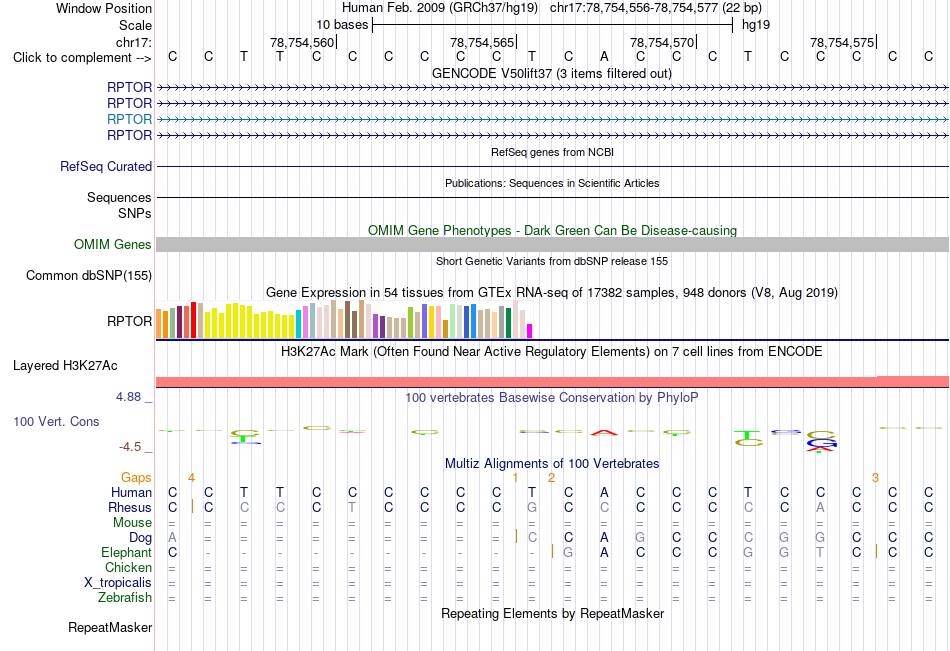Click the Rhesus species label
Image resolution: width=950 pixels, height=651 pixels.
130,507
